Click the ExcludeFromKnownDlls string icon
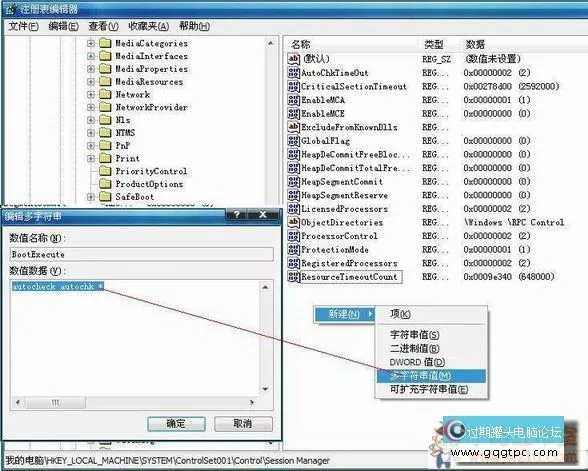Screen dimensions: 588x471 coord(294,127)
